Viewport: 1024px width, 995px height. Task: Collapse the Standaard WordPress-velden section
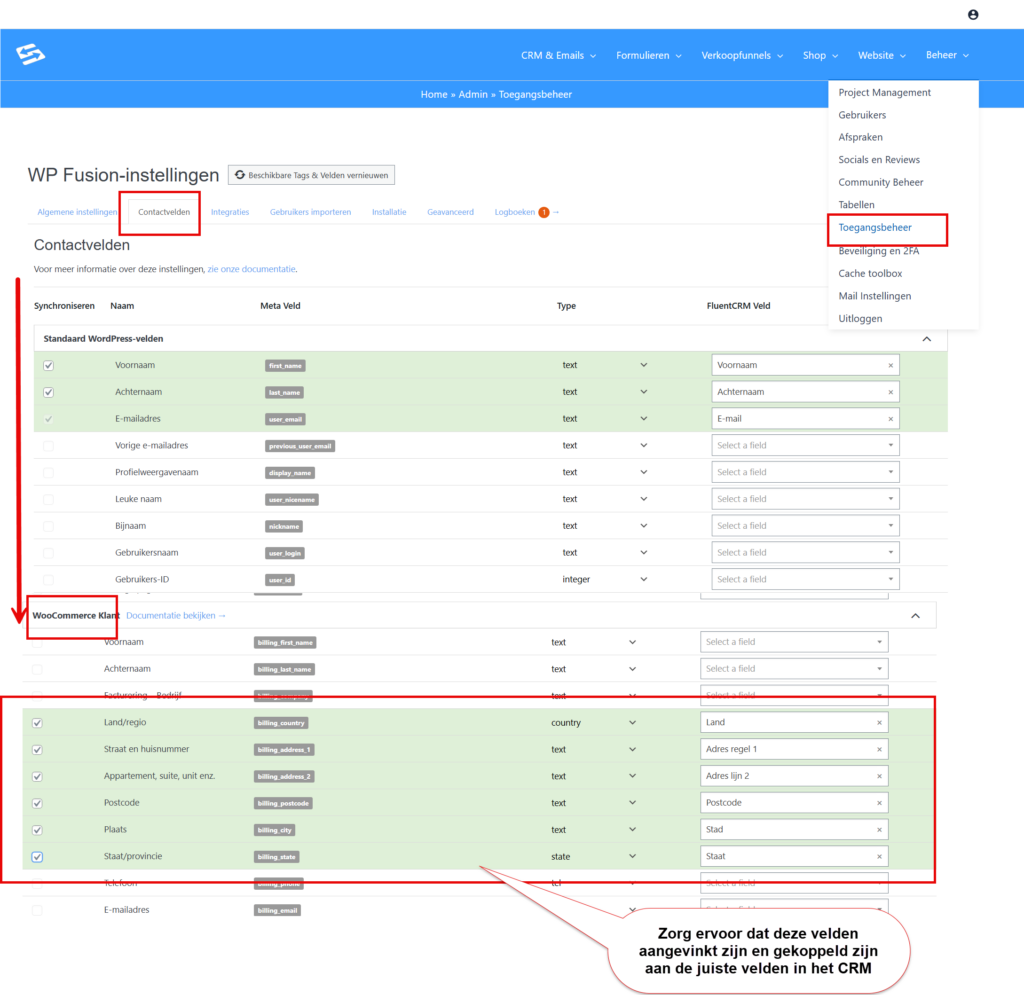926,339
